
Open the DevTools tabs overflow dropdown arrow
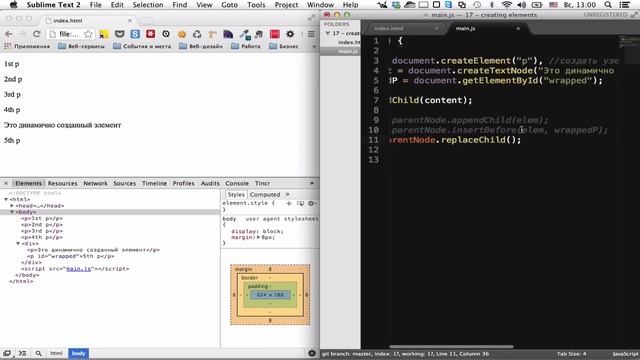point(312,184)
